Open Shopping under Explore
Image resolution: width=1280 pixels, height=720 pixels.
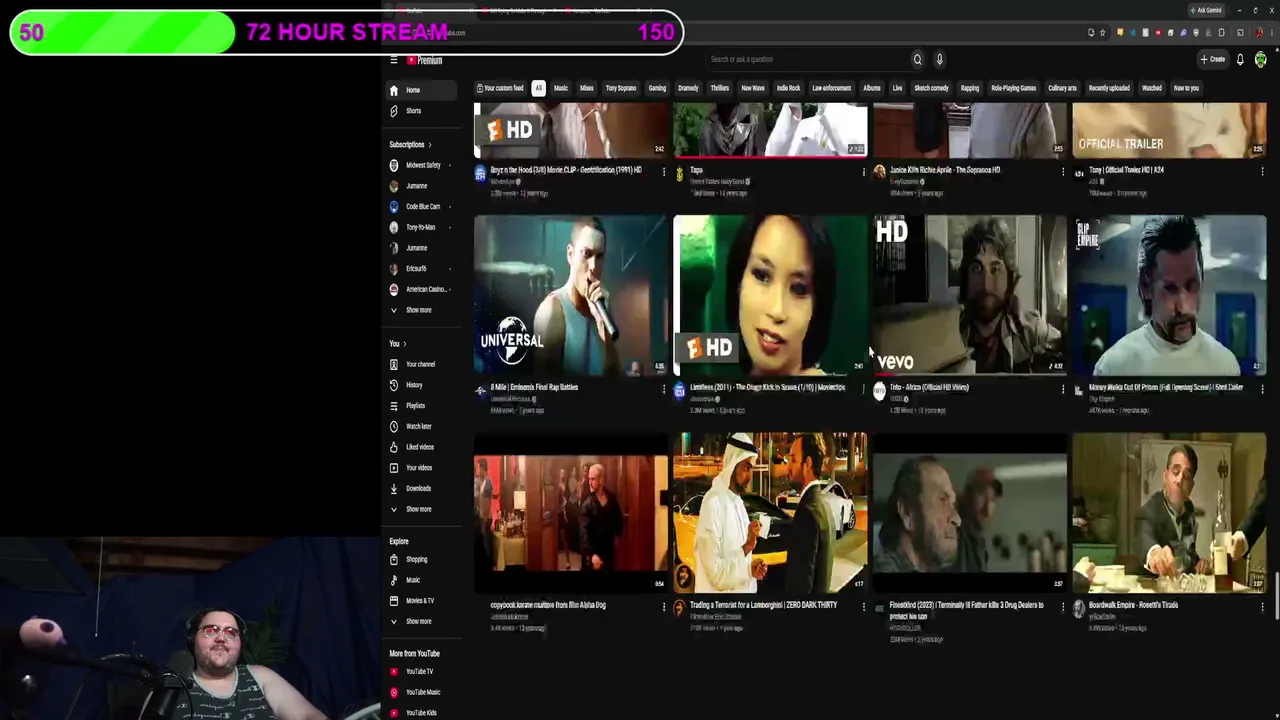(x=420, y=559)
